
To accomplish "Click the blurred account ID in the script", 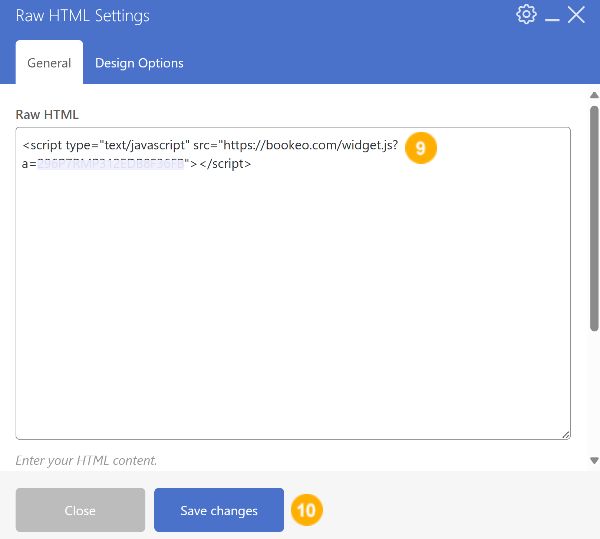I will pos(111,164).
